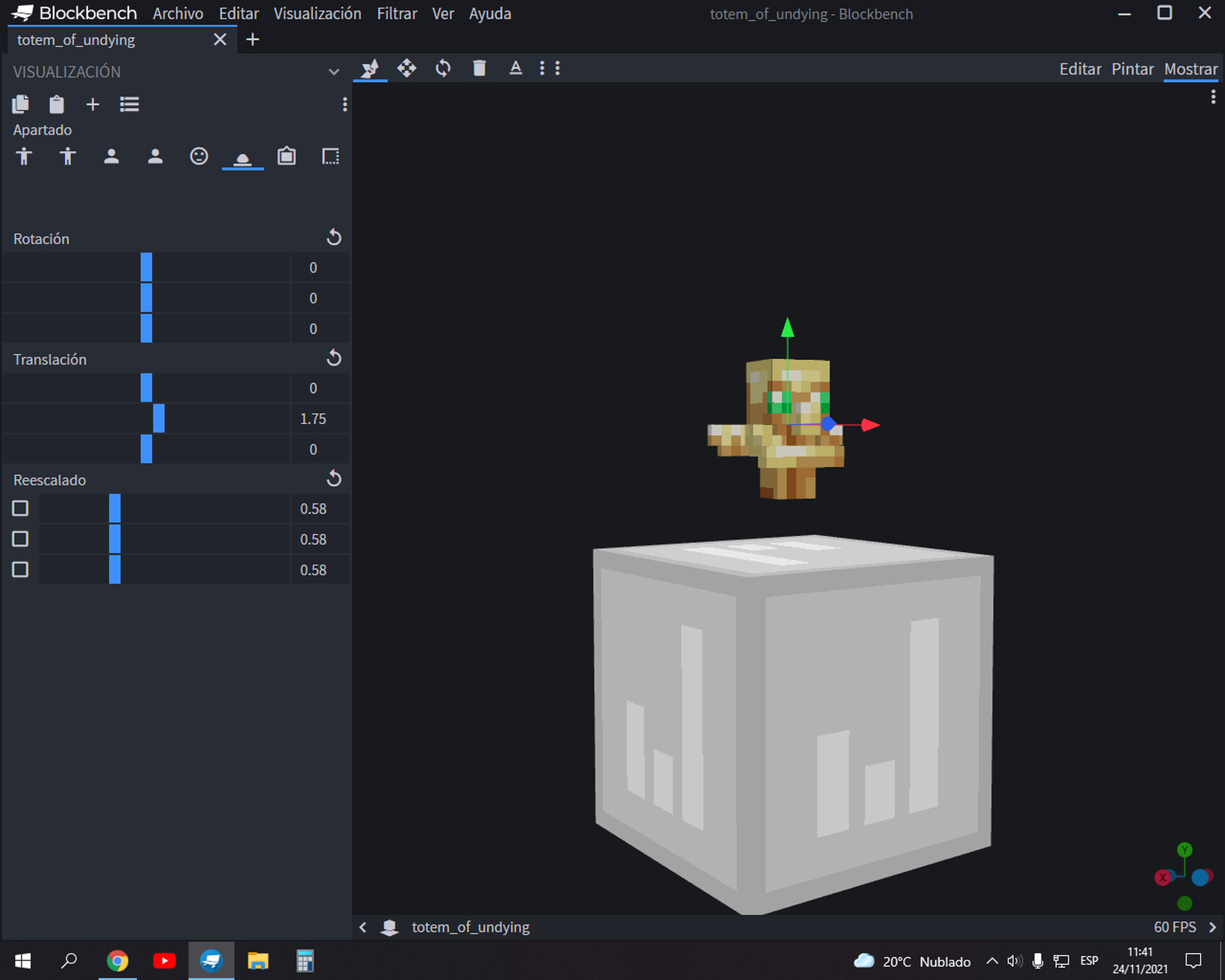Click the copy display settings icon
The height and width of the screenshot is (980, 1225).
[x=21, y=104]
